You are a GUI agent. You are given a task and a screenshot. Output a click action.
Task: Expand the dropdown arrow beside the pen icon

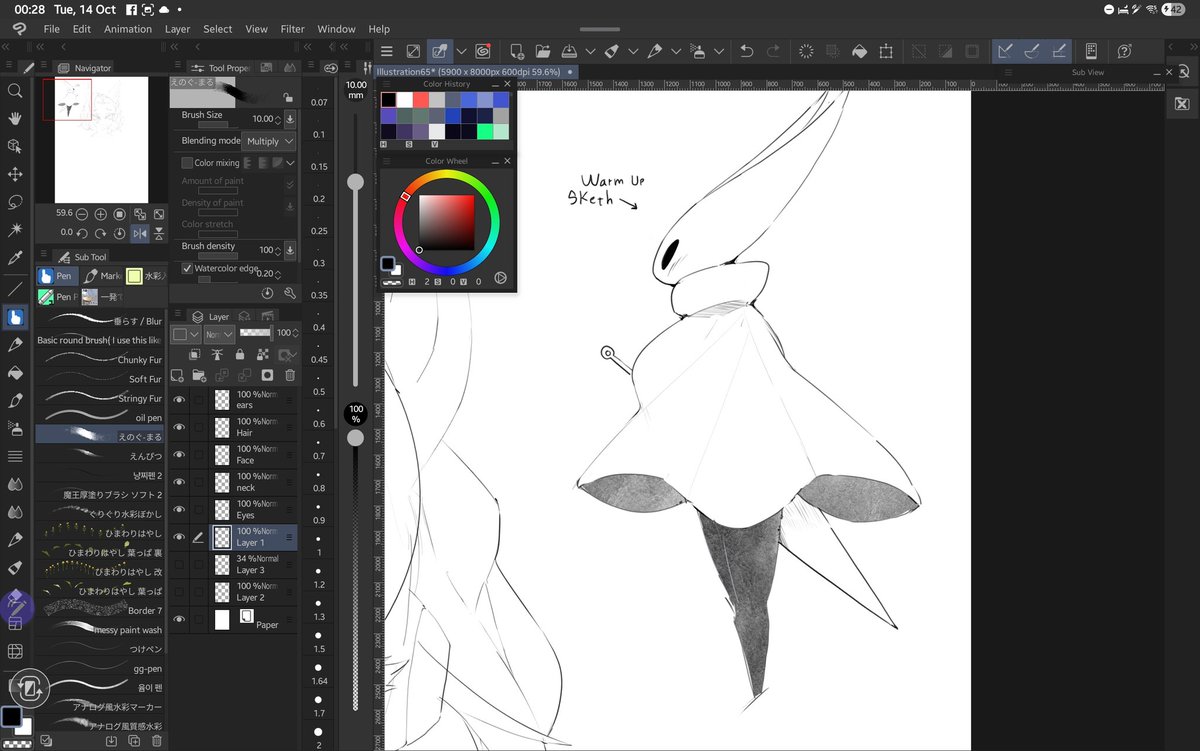coord(676,51)
